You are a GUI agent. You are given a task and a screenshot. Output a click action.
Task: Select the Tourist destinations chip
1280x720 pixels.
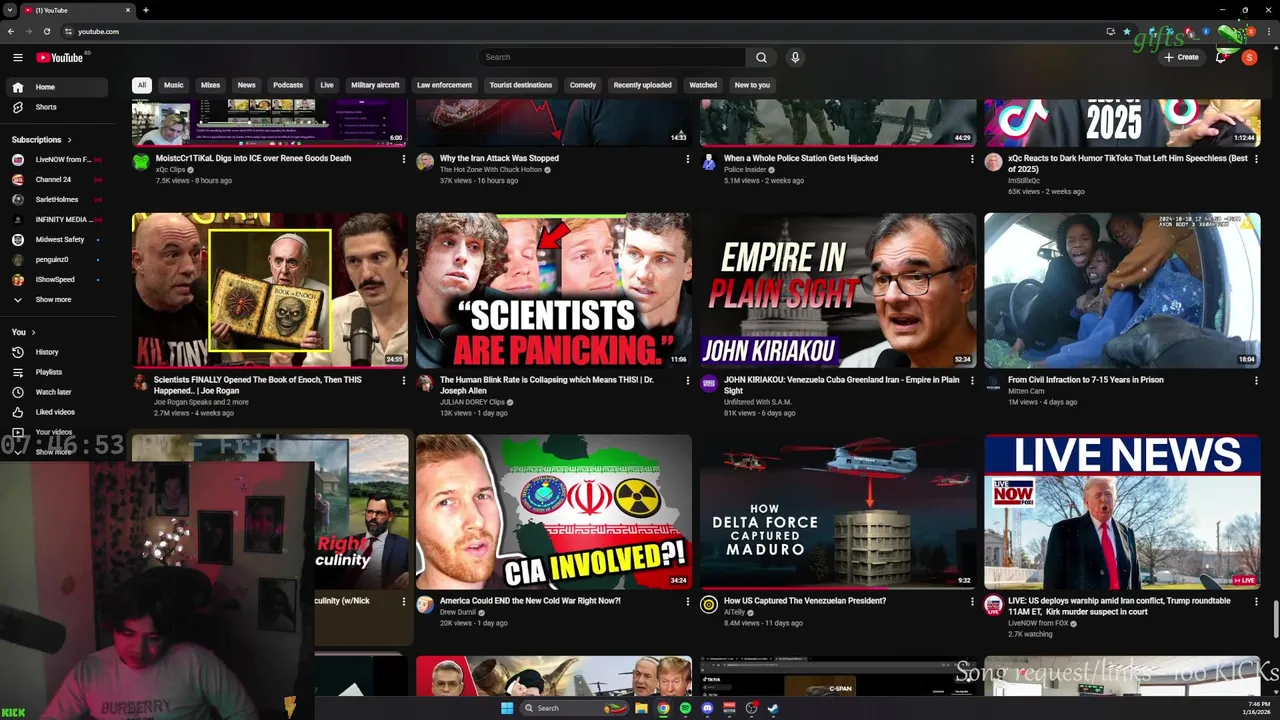[x=521, y=85]
